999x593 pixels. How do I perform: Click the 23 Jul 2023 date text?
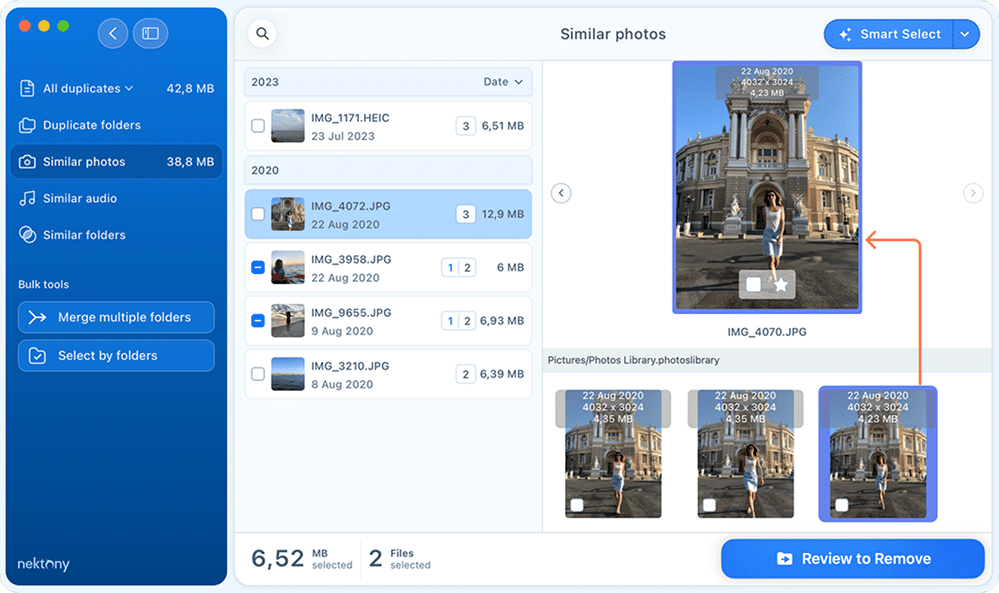pos(343,136)
